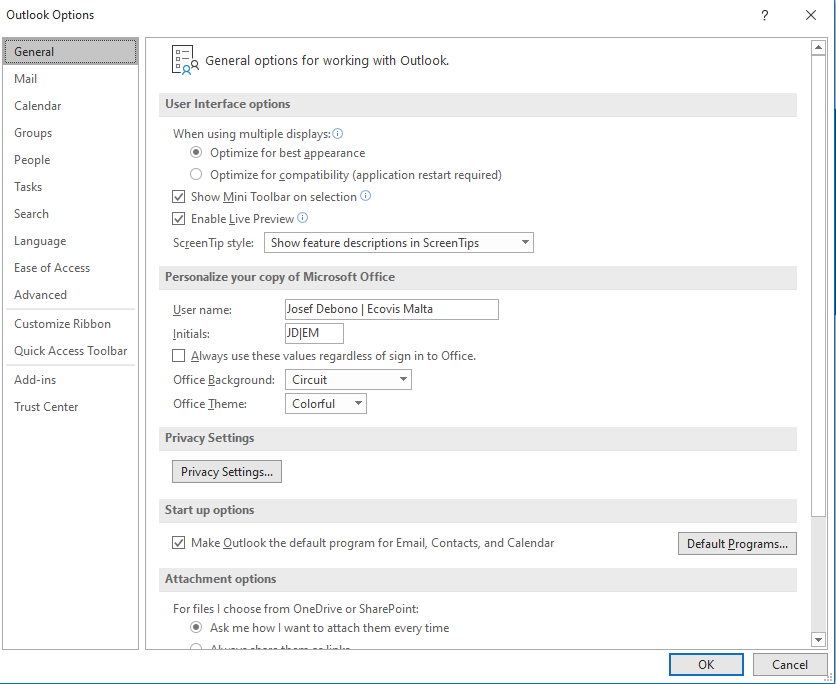Click the vertical scrollbar thumb
This screenshot has width=836, height=684.
[818, 285]
